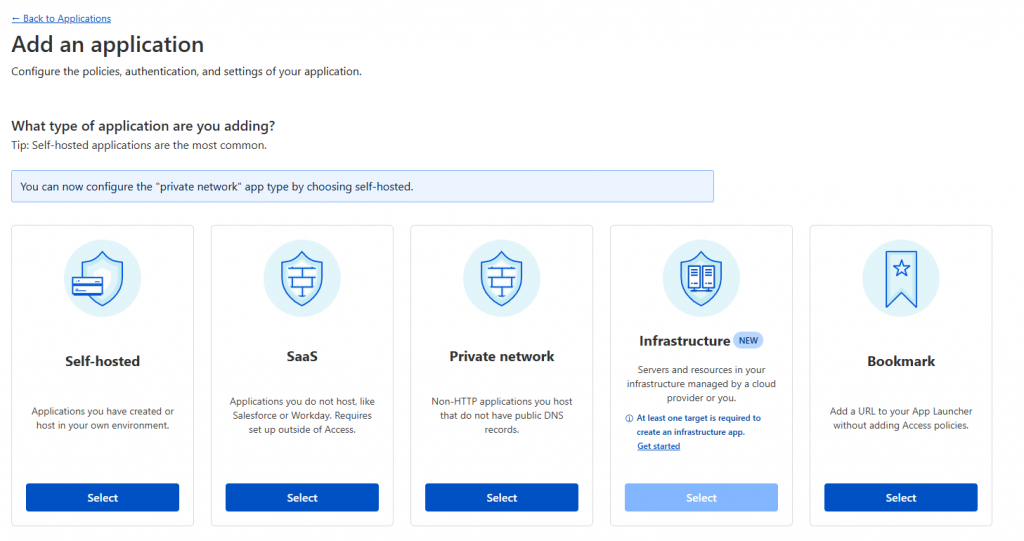Click the Self-hosted card title
The image size is (1024, 541).
pyautogui.click(x=103, y=361)
